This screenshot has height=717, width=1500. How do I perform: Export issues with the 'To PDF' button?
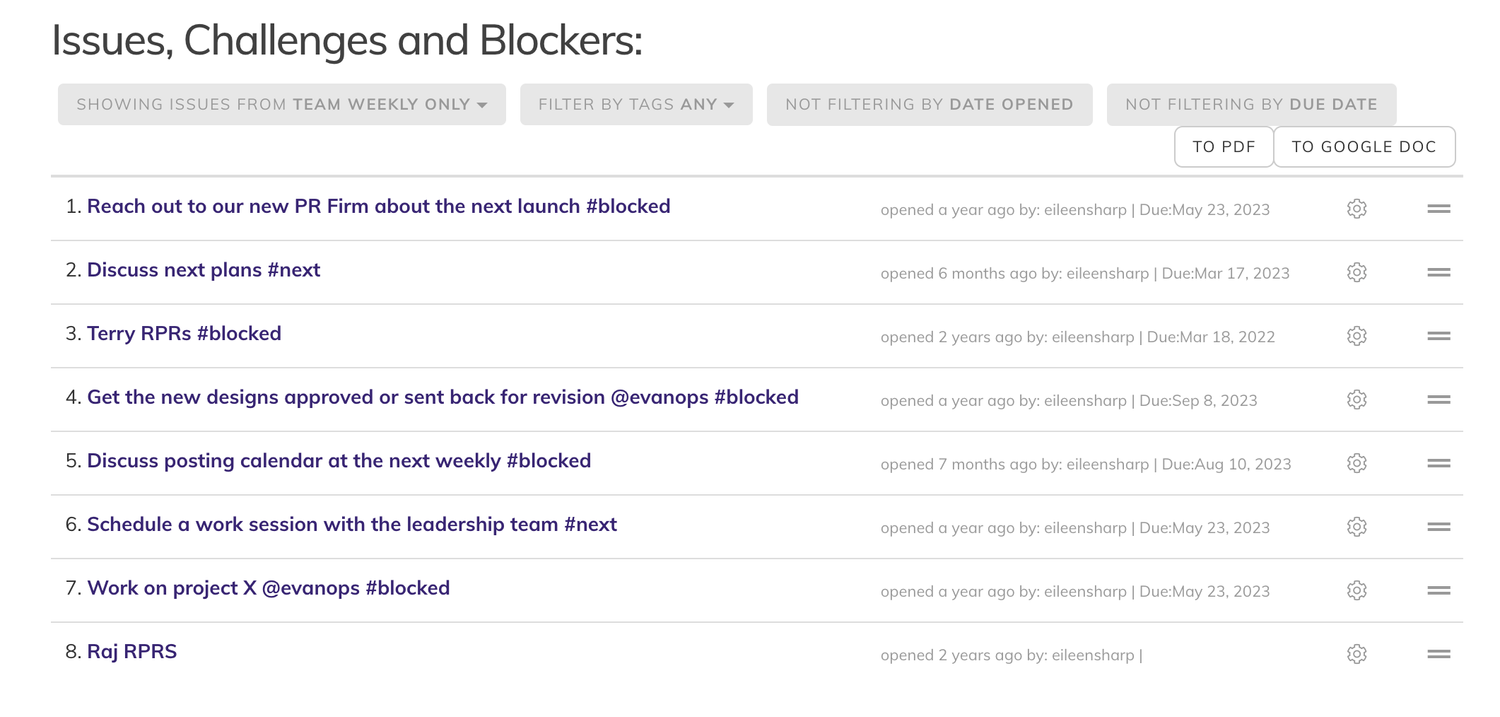tap(1223, 147)
